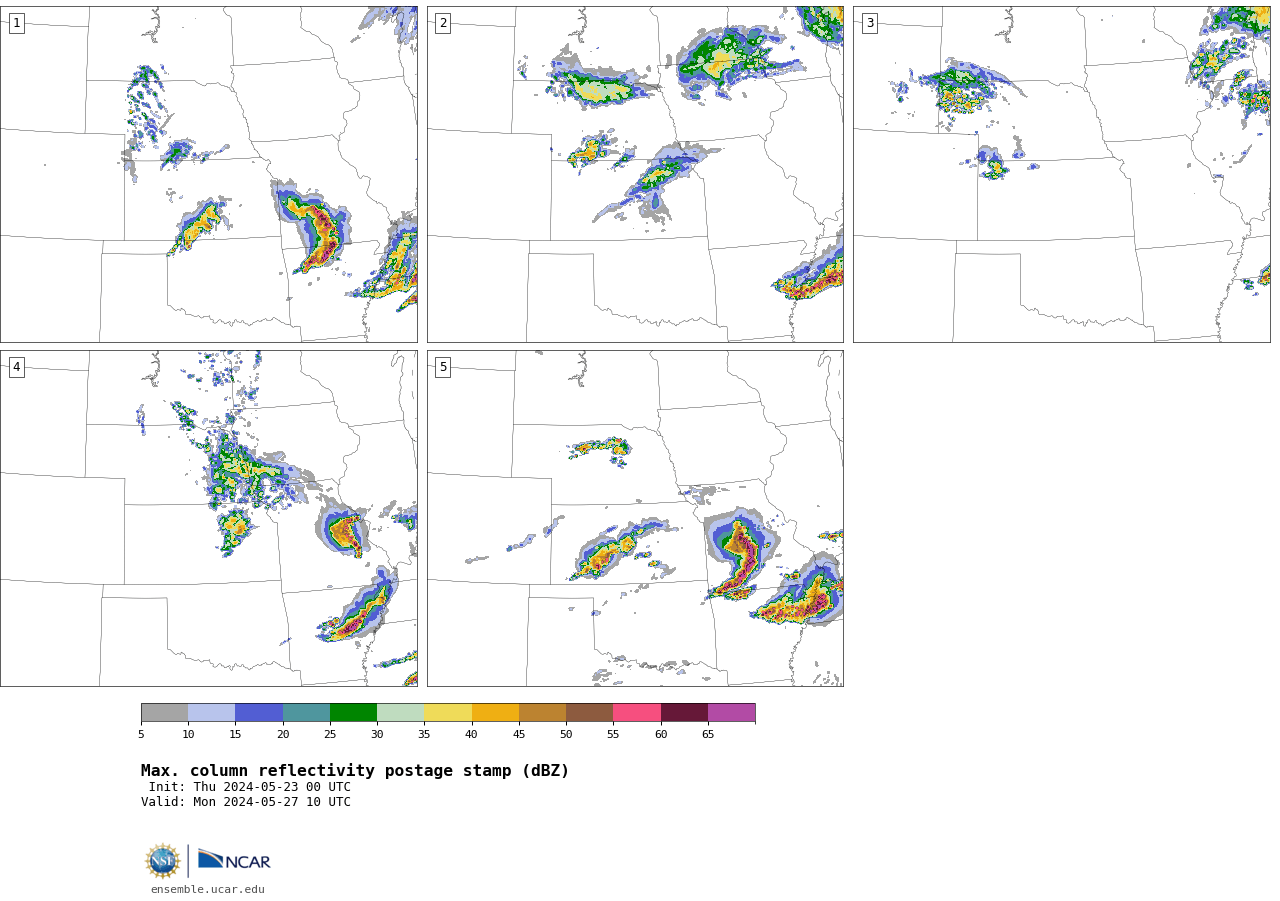Open ensemble member 2 reflectivity map
The width and height of the screenshot is (1280, 901).
[635, 174]
